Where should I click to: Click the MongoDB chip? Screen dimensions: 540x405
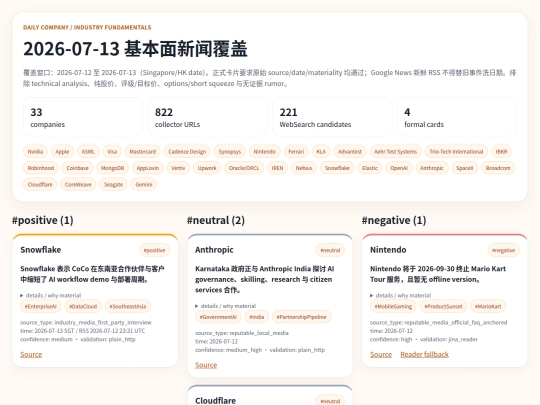tap(112, 168)
